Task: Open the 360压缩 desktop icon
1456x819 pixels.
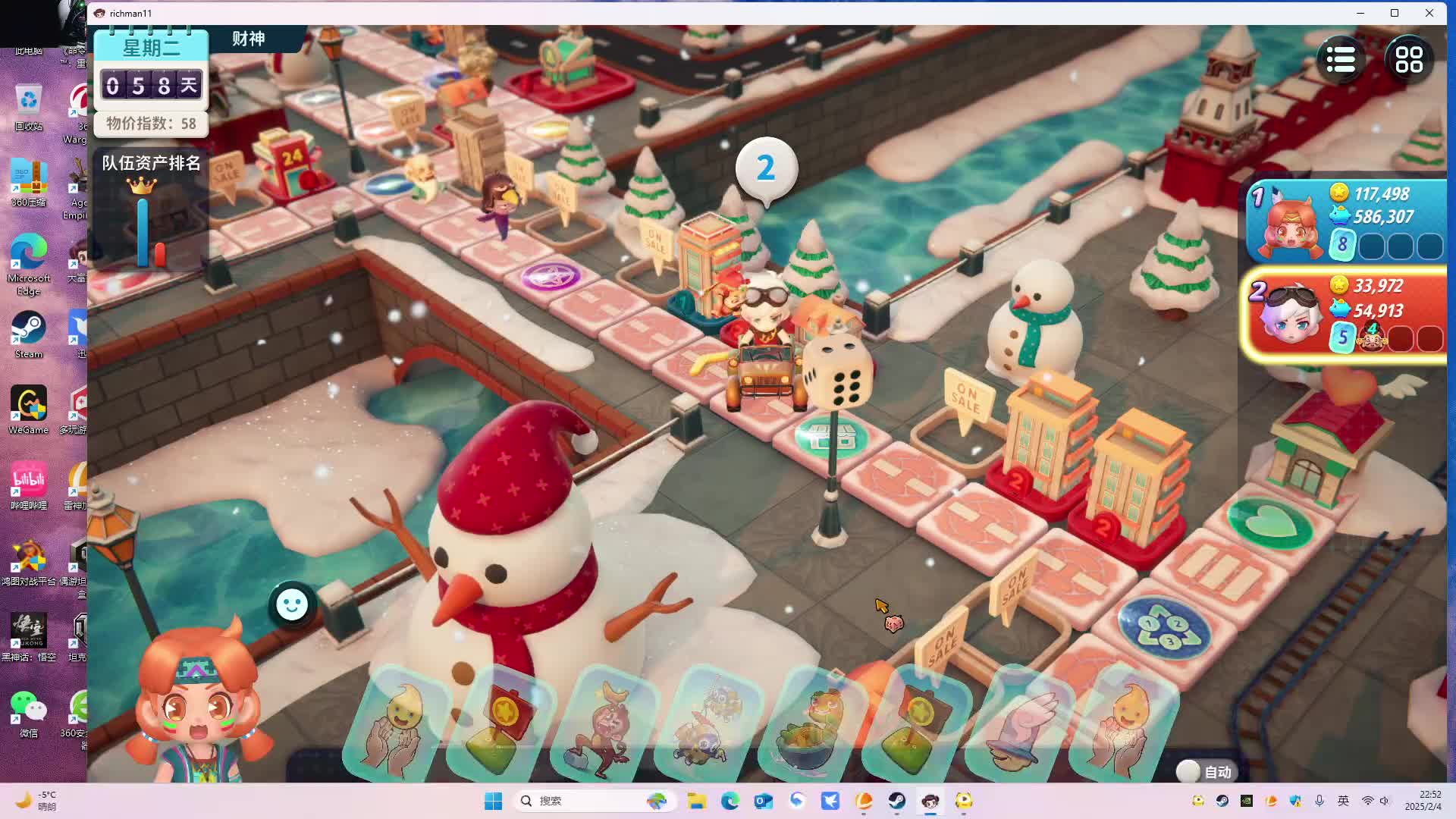Action: coord(29,183)
